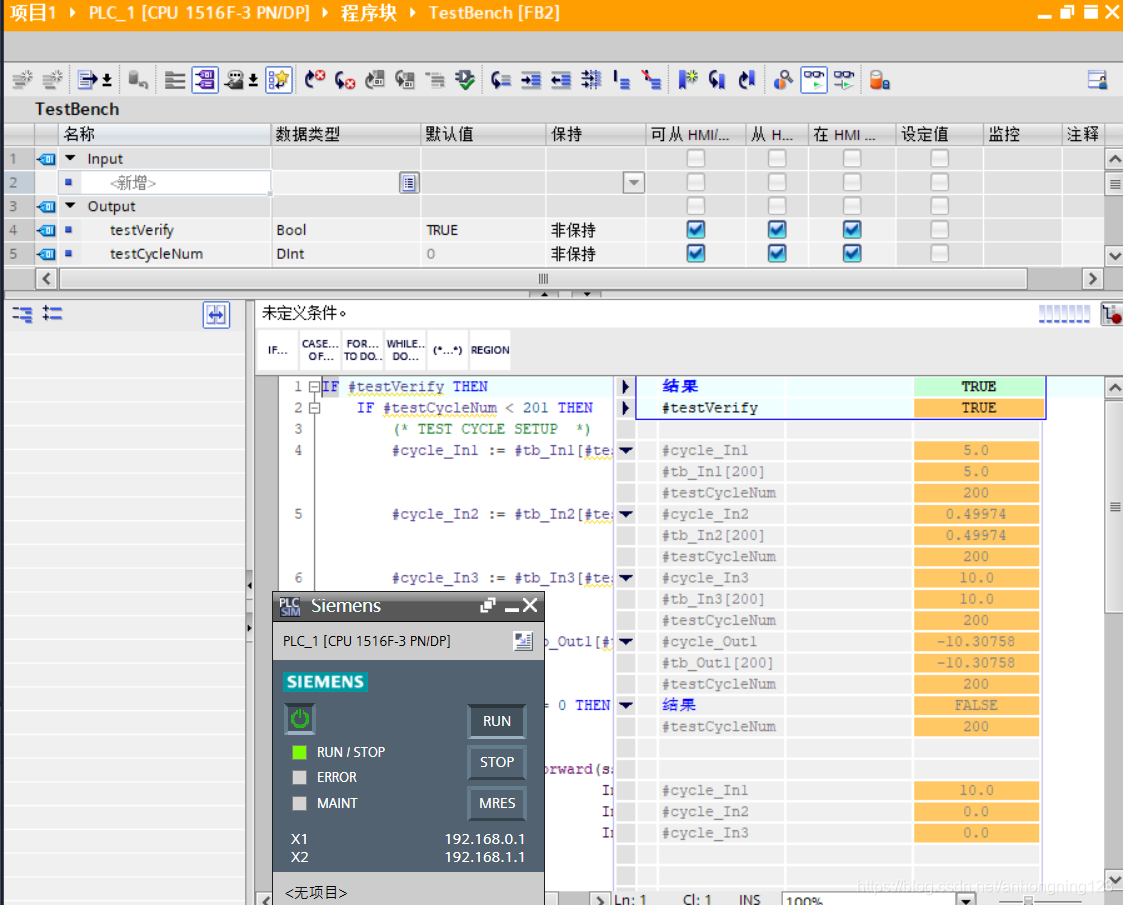Click the 名称 column header

(x=165, y=134)
